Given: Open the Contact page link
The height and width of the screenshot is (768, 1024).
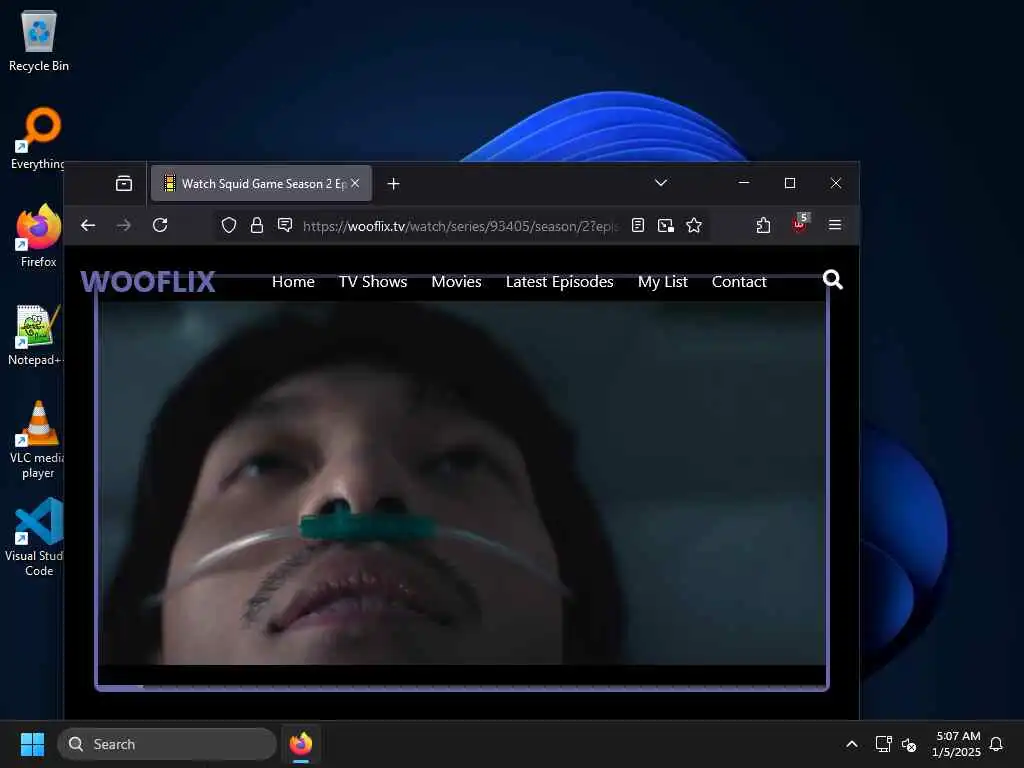Looking at the screenshot, I should [739, 281].
